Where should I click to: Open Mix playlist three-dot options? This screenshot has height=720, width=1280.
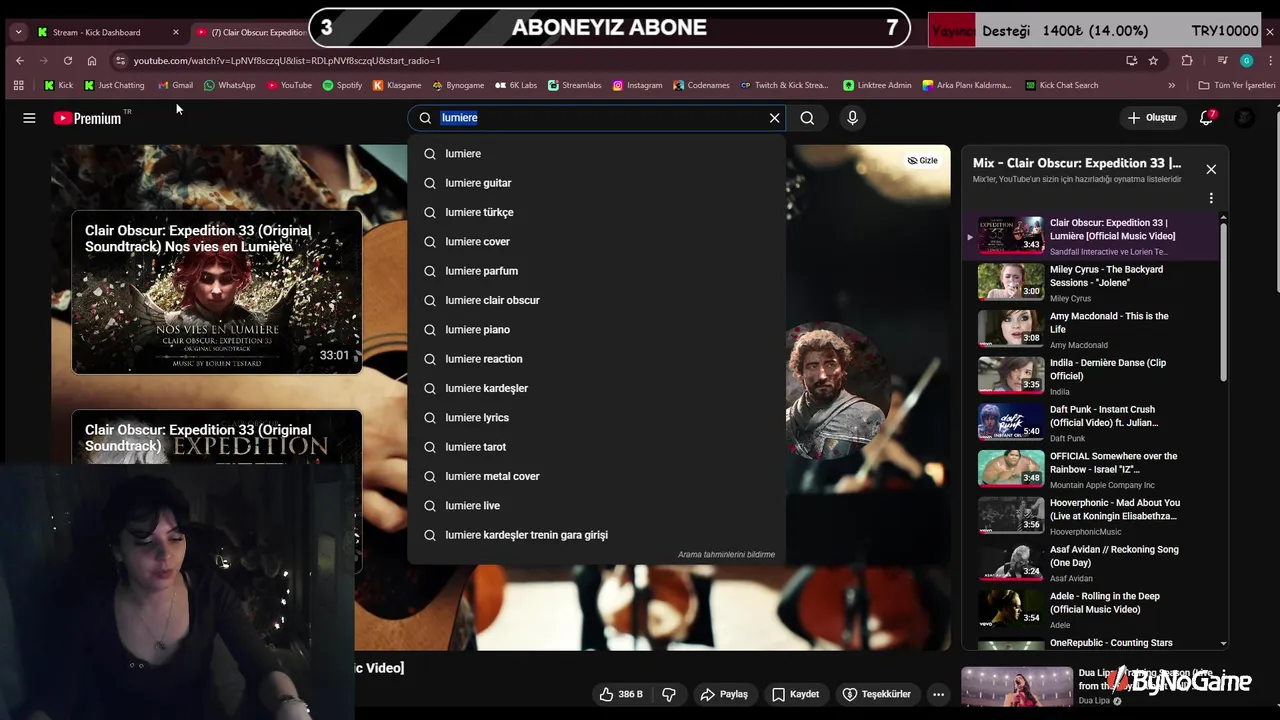click(x=1211, y=198)
